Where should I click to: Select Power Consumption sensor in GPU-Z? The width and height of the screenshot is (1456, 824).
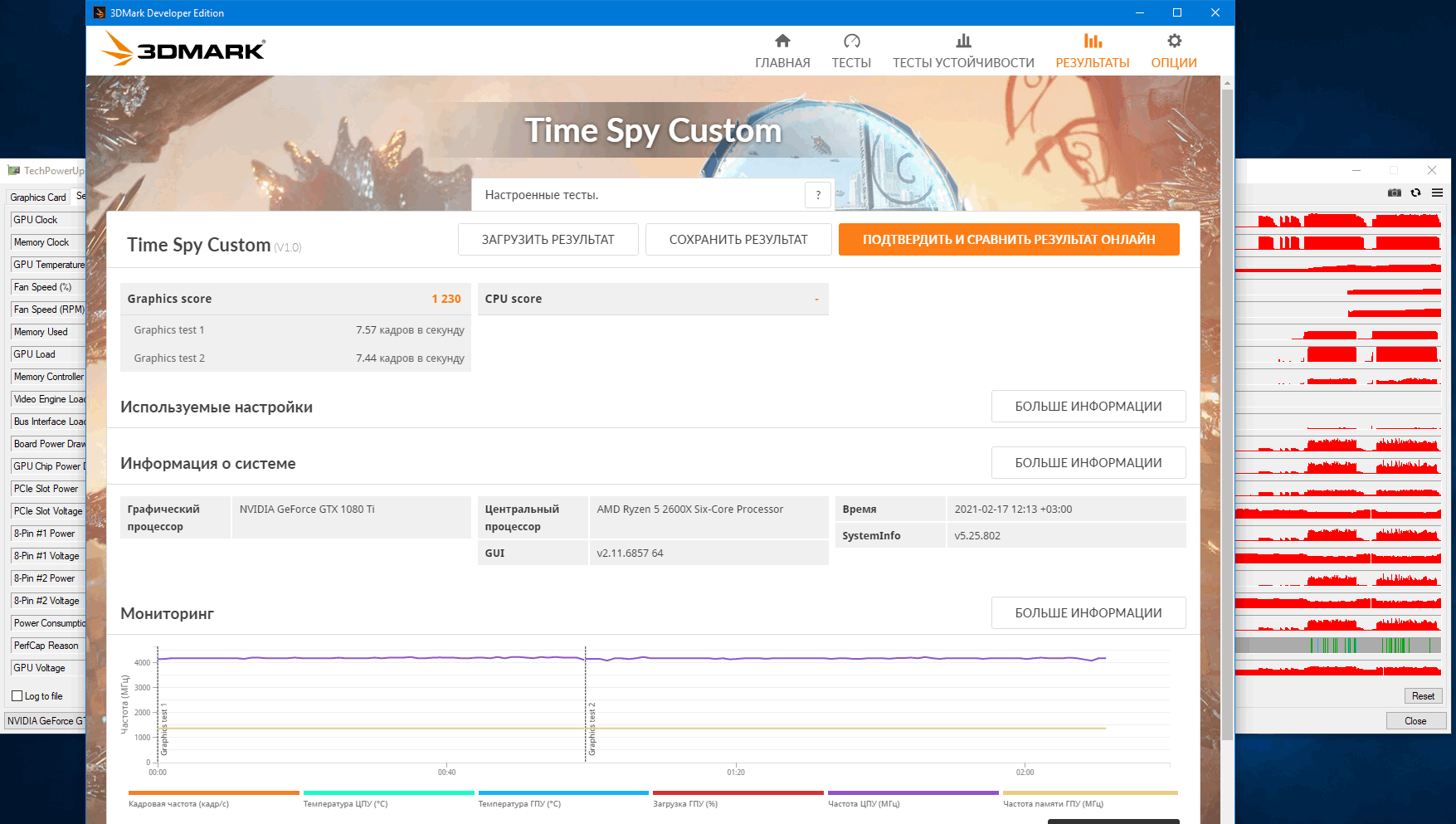coord(48,623)
